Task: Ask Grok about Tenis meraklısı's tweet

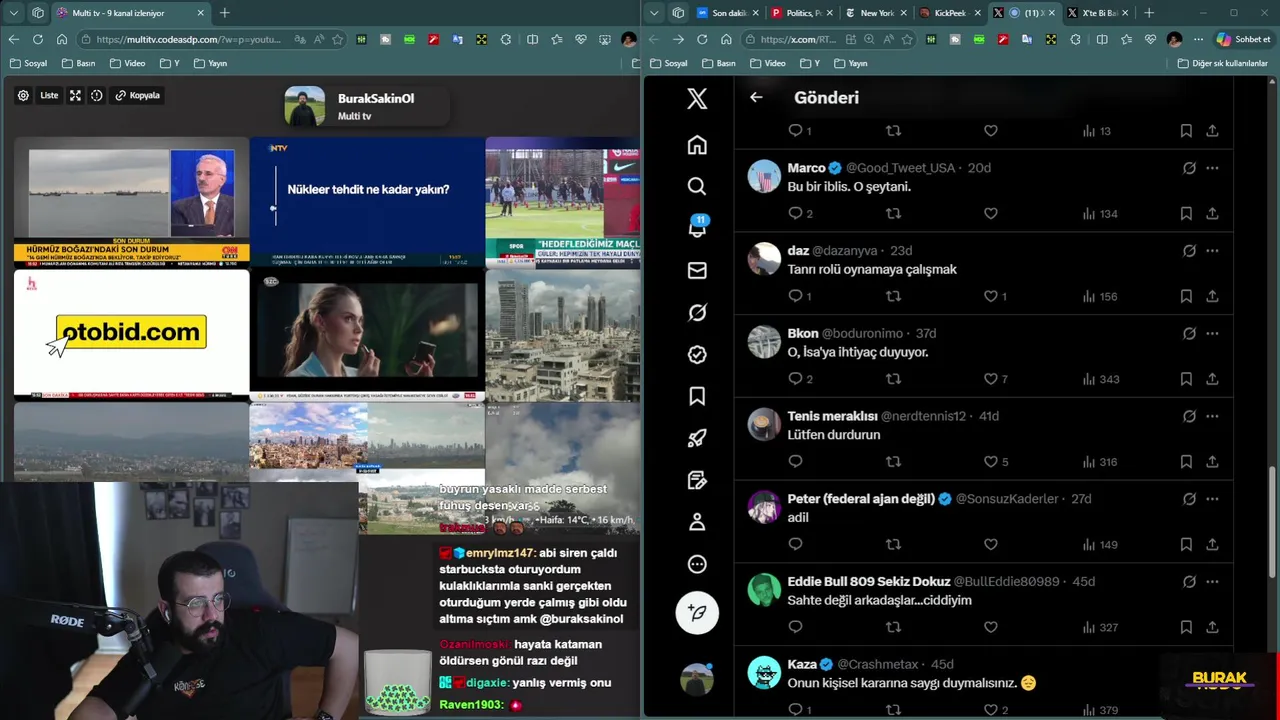Action: click(1189, 416)
